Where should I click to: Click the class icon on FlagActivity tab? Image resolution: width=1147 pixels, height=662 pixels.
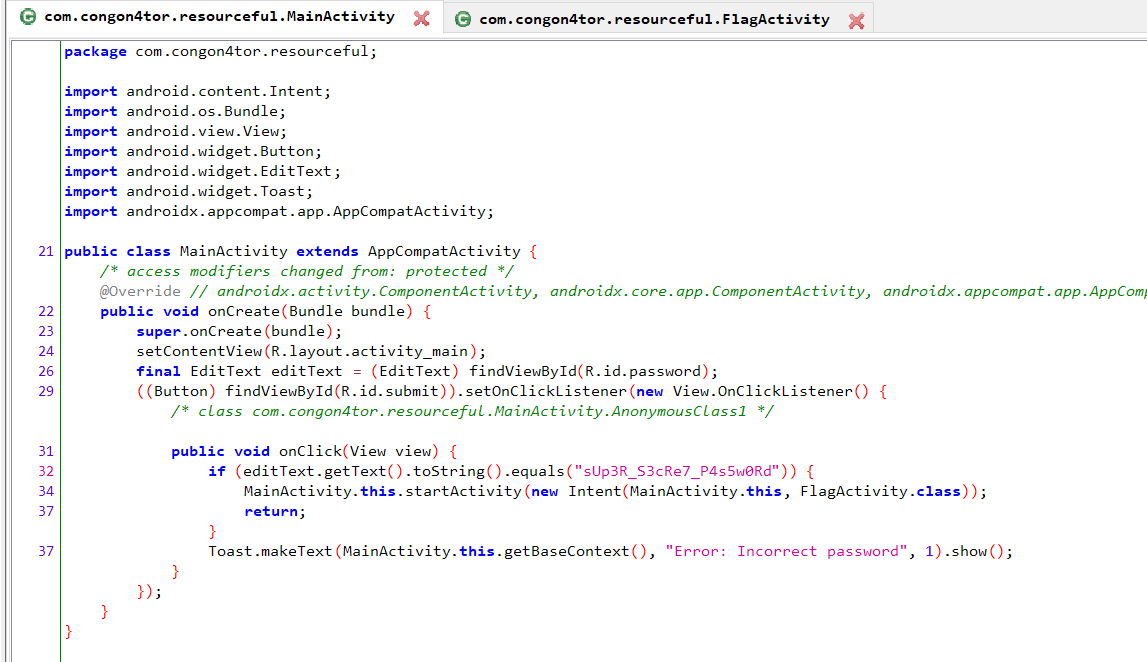[x=463, y=20]
